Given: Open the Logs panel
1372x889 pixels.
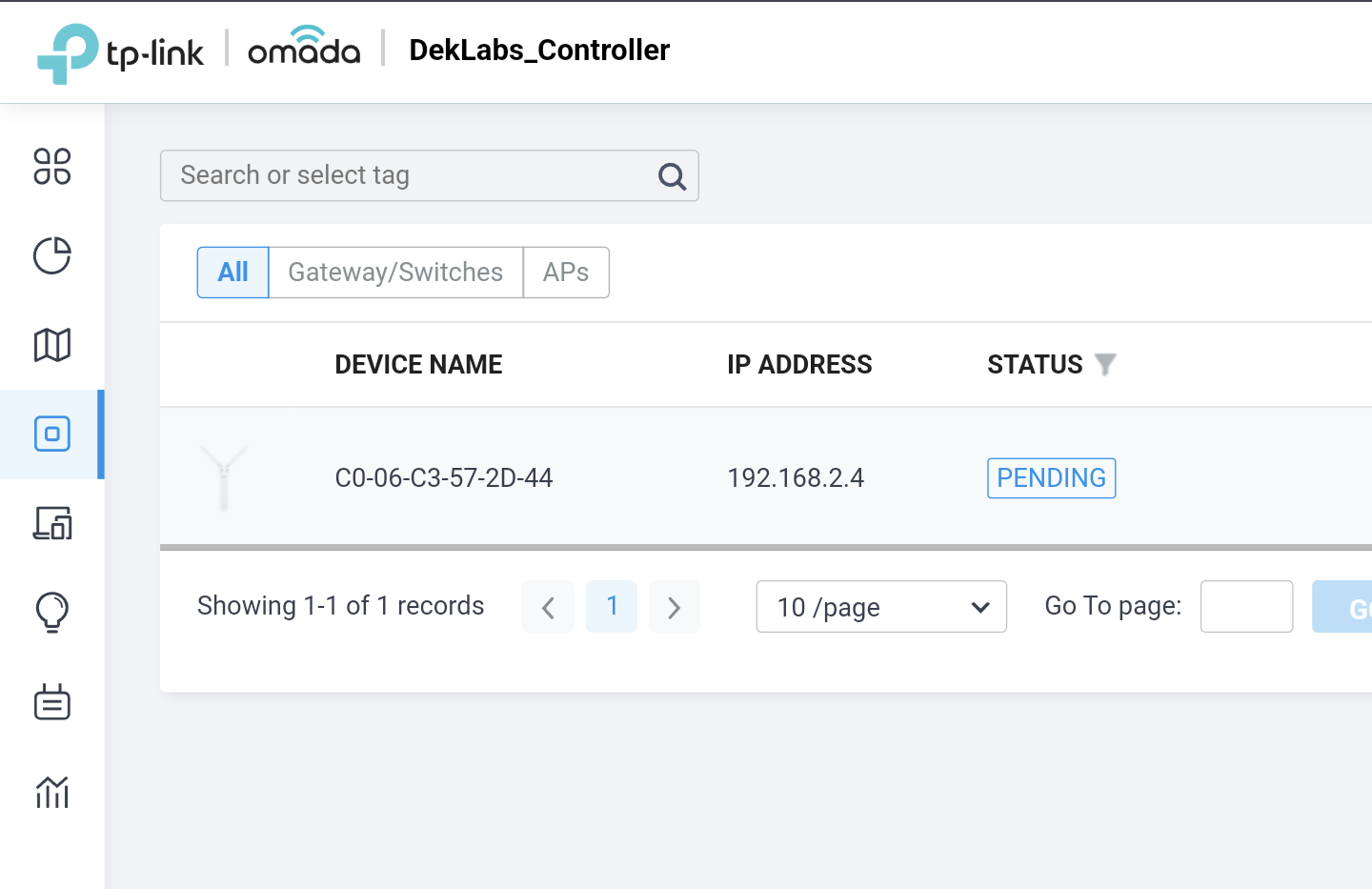Looking at the screenshot, I should coord(52,702).
